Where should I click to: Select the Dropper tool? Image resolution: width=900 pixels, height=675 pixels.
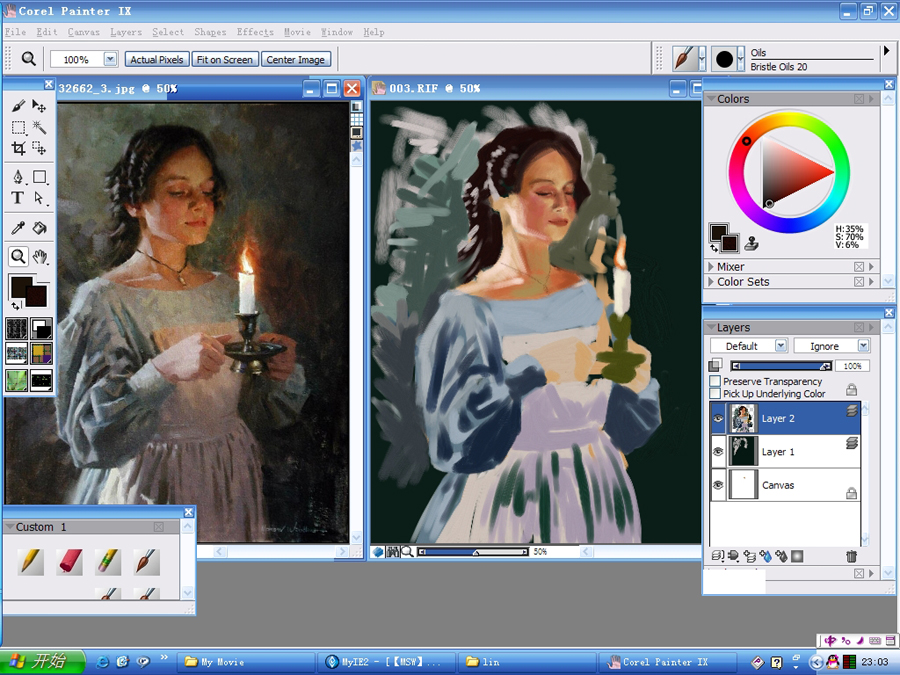coord(18,228)
